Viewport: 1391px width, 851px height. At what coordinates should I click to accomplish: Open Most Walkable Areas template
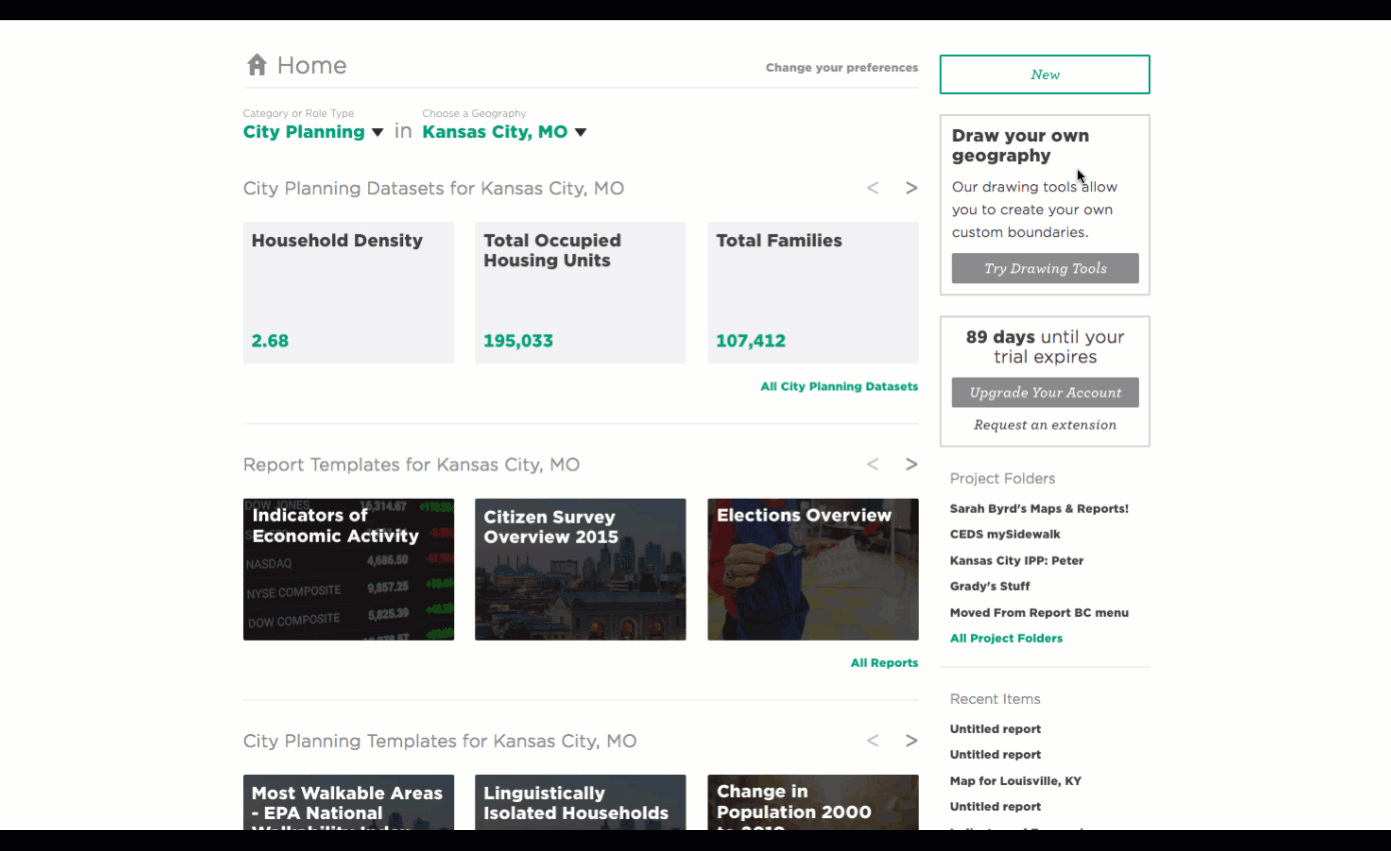click(348, 802)
